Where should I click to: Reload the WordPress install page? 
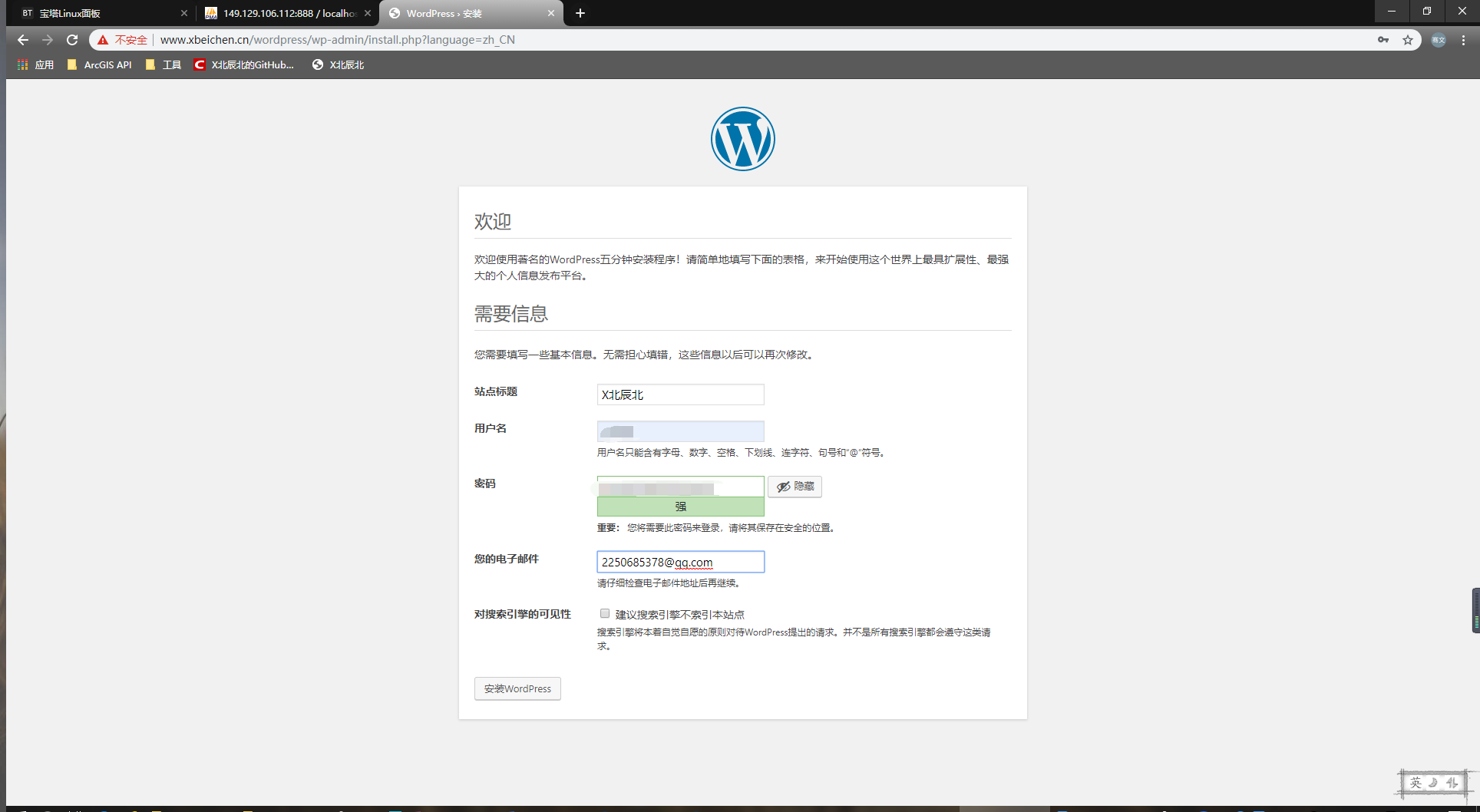click(72, 40)
